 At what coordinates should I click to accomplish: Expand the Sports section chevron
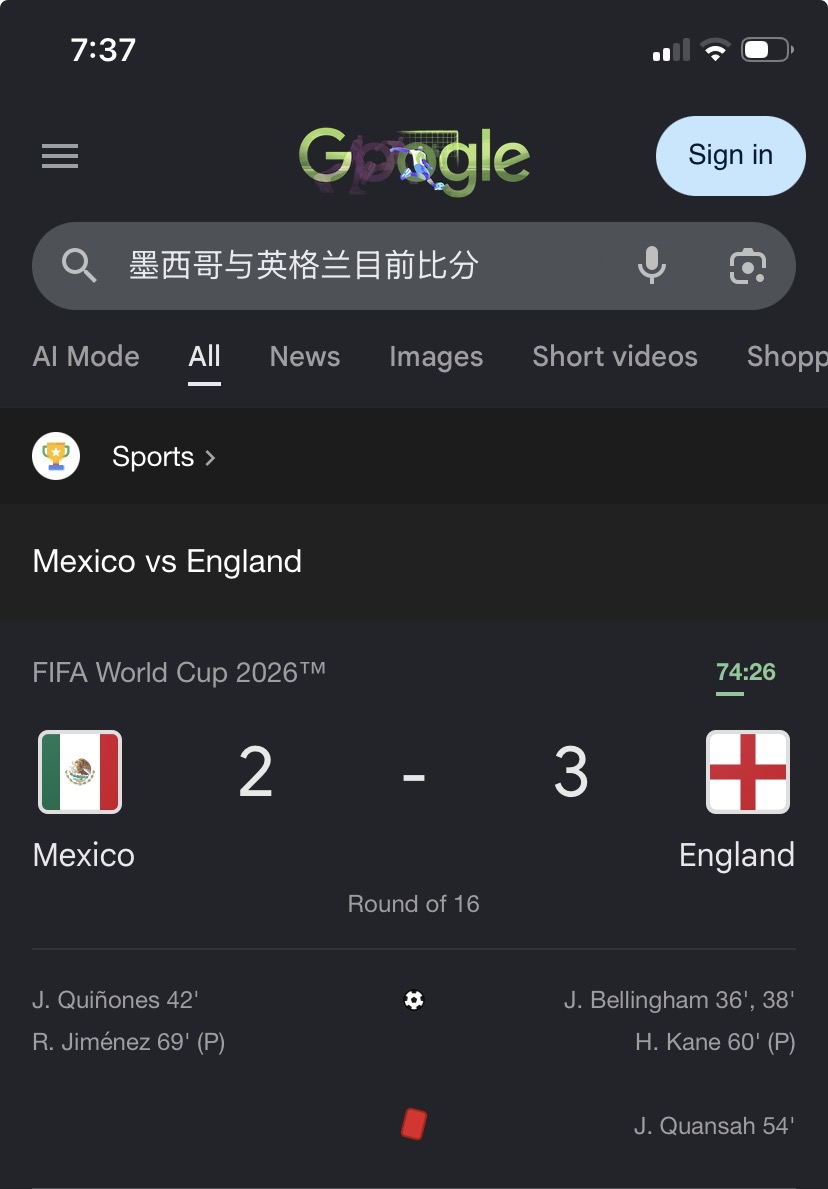(211, 457)
